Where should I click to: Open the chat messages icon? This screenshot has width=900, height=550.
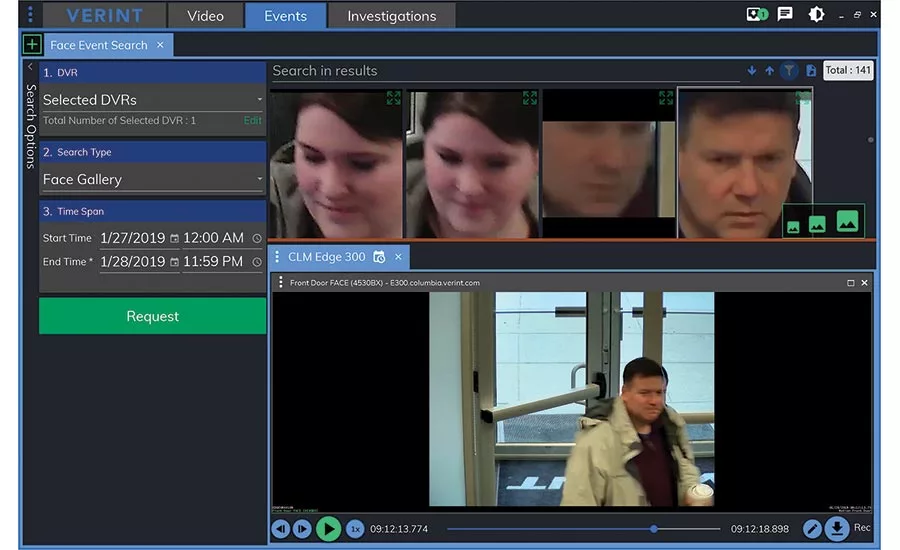point(785,15)
